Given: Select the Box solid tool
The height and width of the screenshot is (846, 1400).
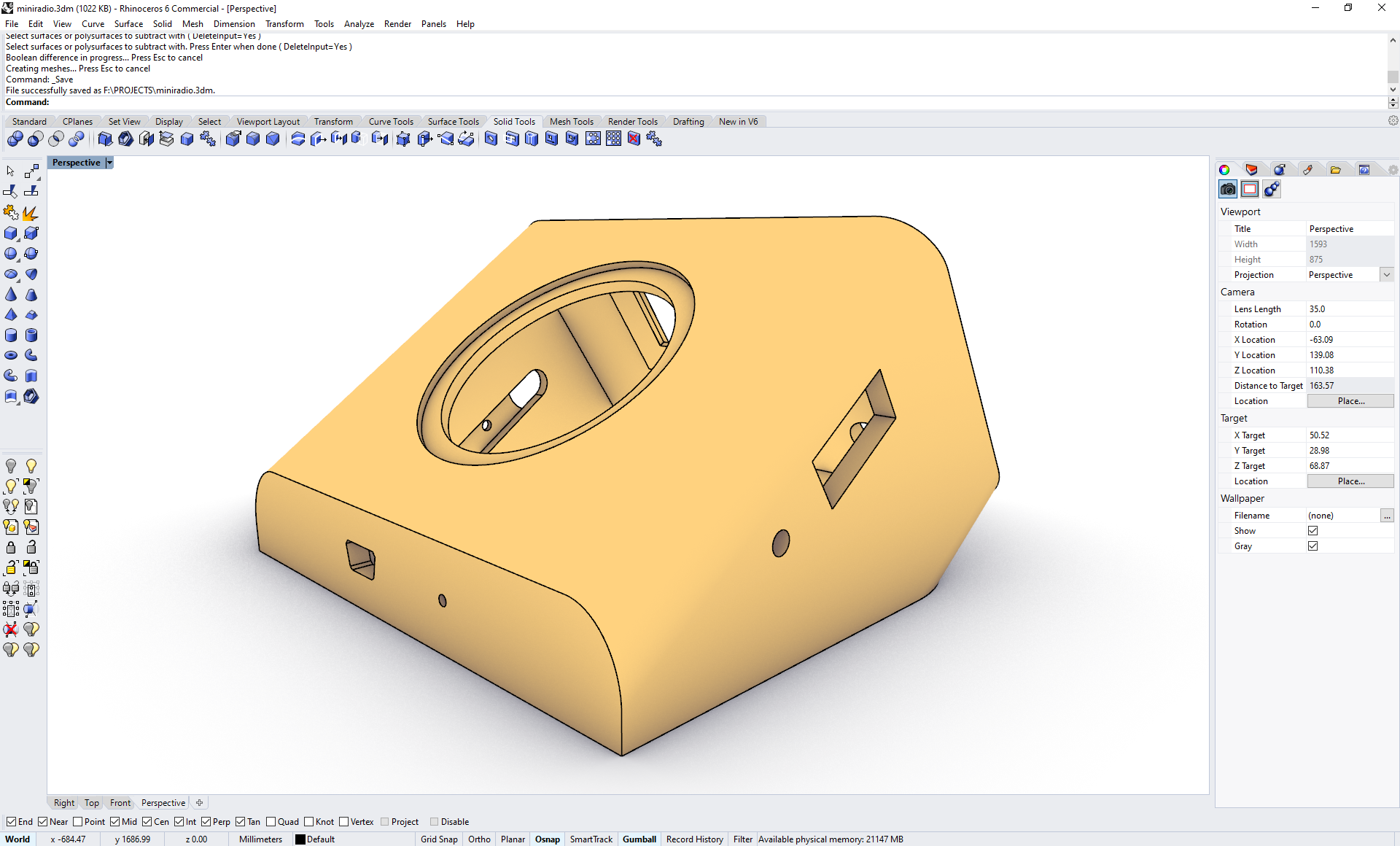Looking at the screenshot, I should pos(11,233).
